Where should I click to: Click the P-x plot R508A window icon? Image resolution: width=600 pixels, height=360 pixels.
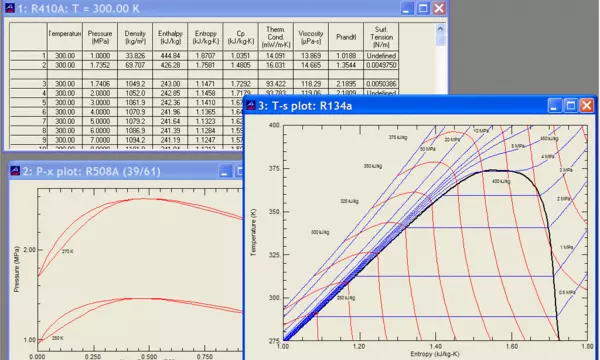tap(15, 171)
